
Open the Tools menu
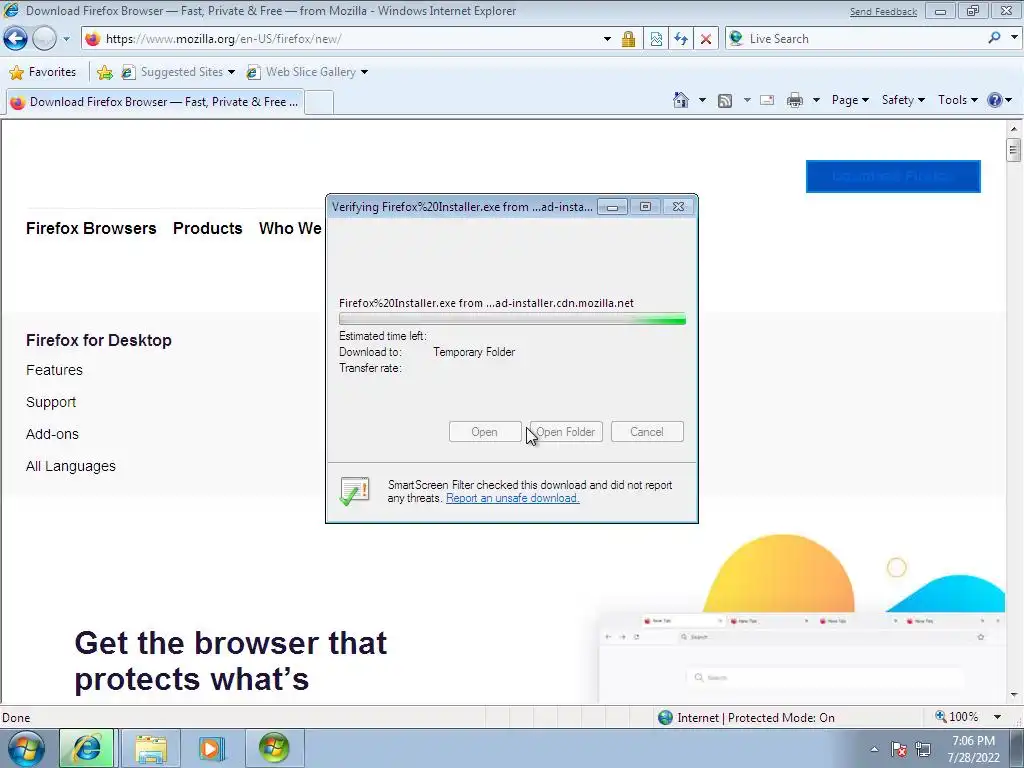click(x=957, y=100)
